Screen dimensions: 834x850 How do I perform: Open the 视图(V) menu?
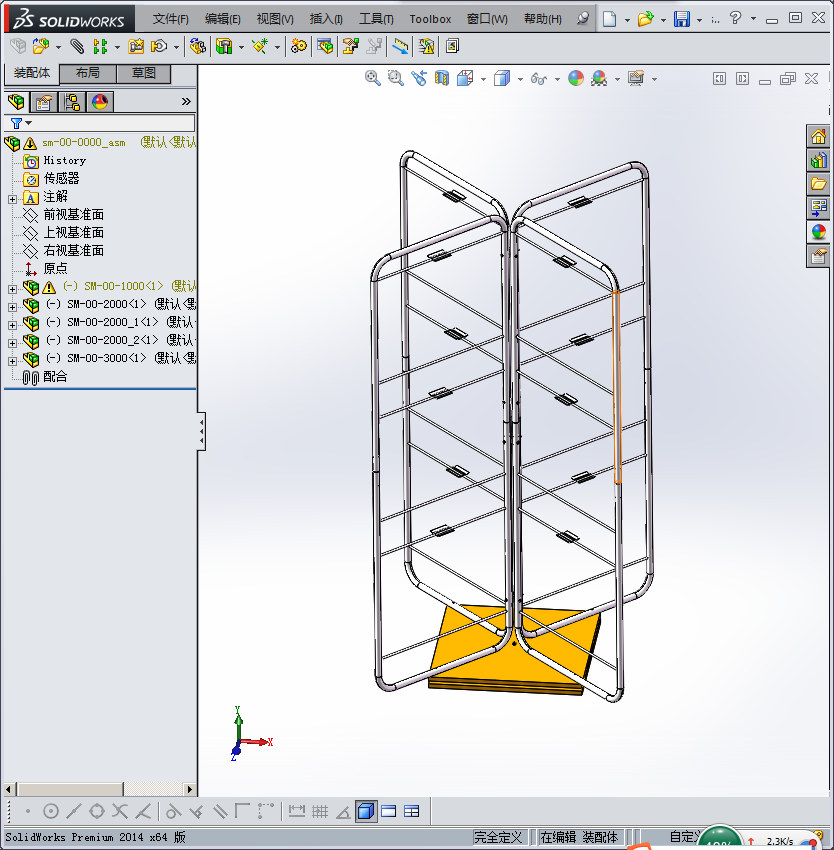pos(275,19)
